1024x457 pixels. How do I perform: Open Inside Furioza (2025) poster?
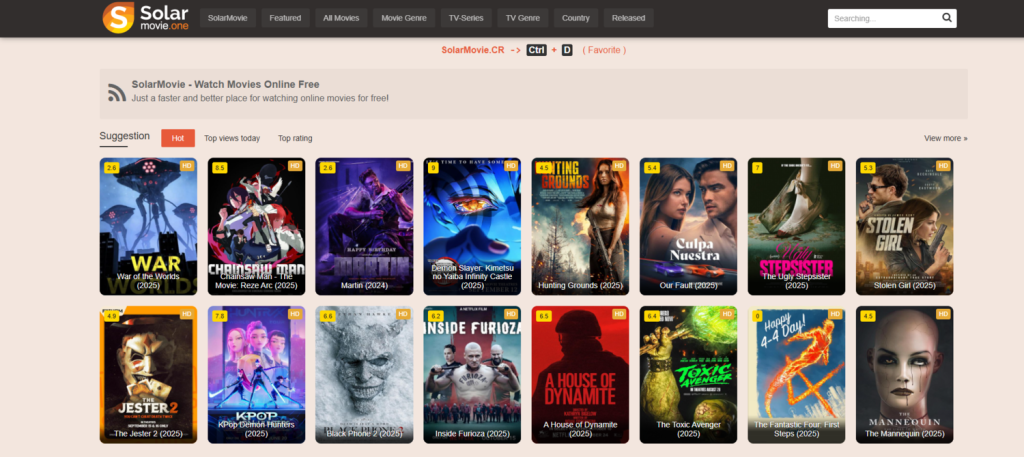[472, 375]
